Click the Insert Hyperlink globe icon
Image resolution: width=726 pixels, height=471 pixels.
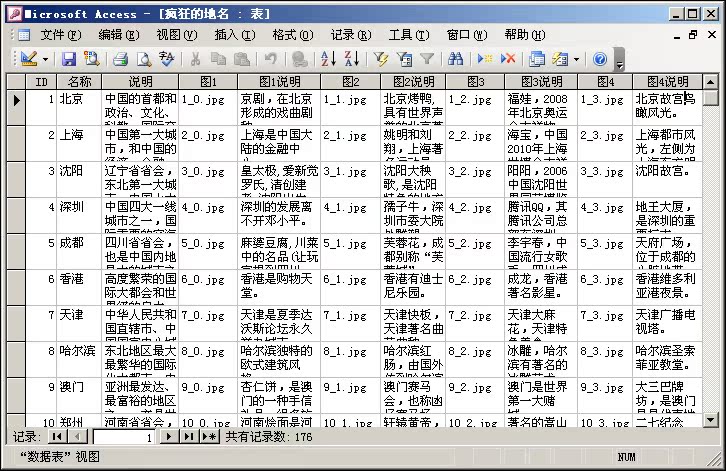click(300, 59)
